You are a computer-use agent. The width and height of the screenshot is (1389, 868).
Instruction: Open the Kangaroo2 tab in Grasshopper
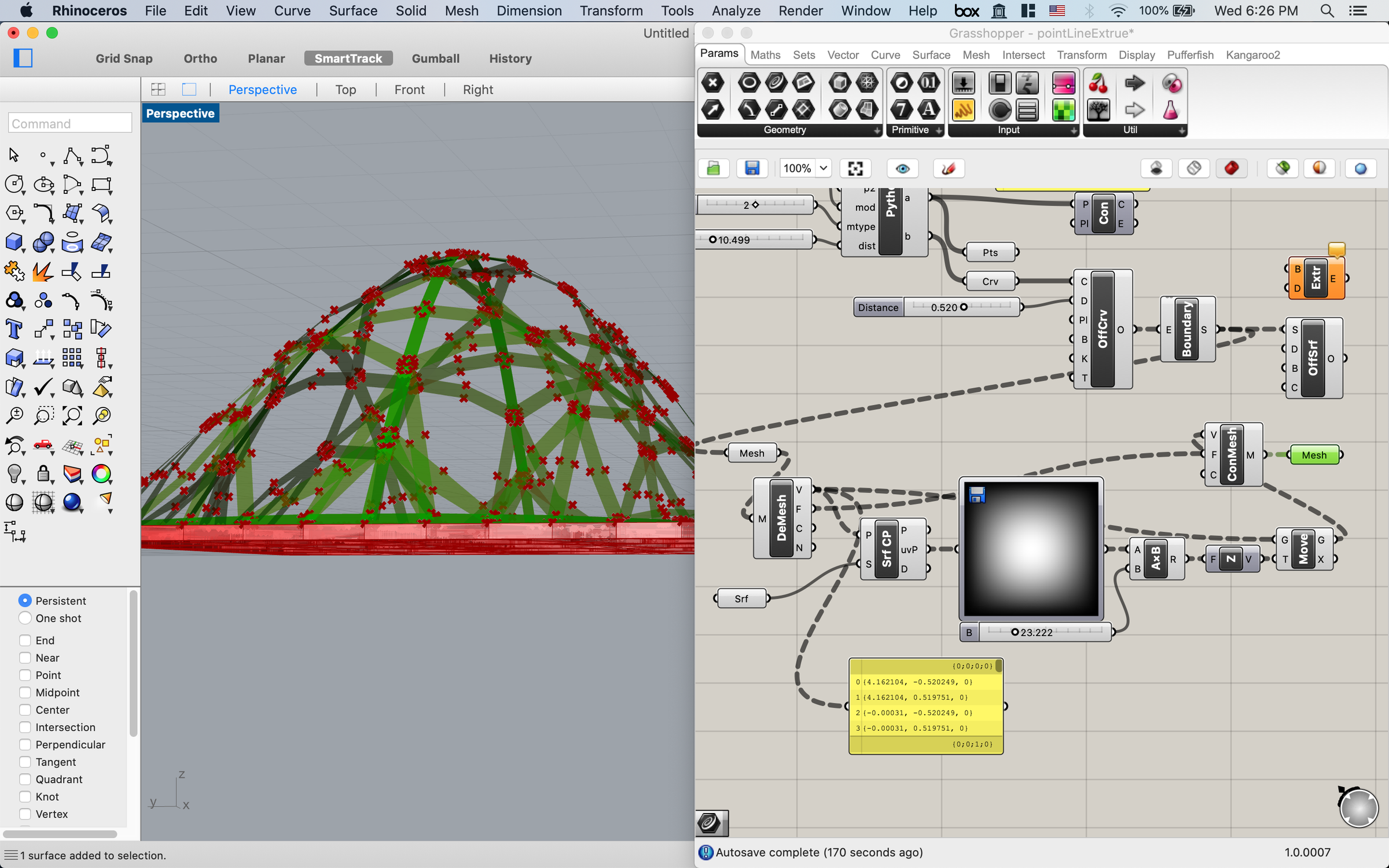point(1253,55)
